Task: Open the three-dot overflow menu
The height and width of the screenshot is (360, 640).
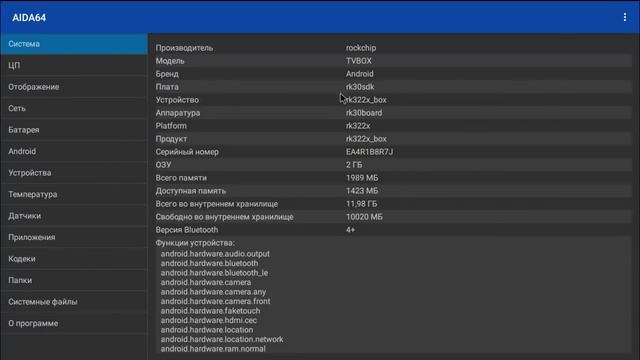Action: click(624, 17)
